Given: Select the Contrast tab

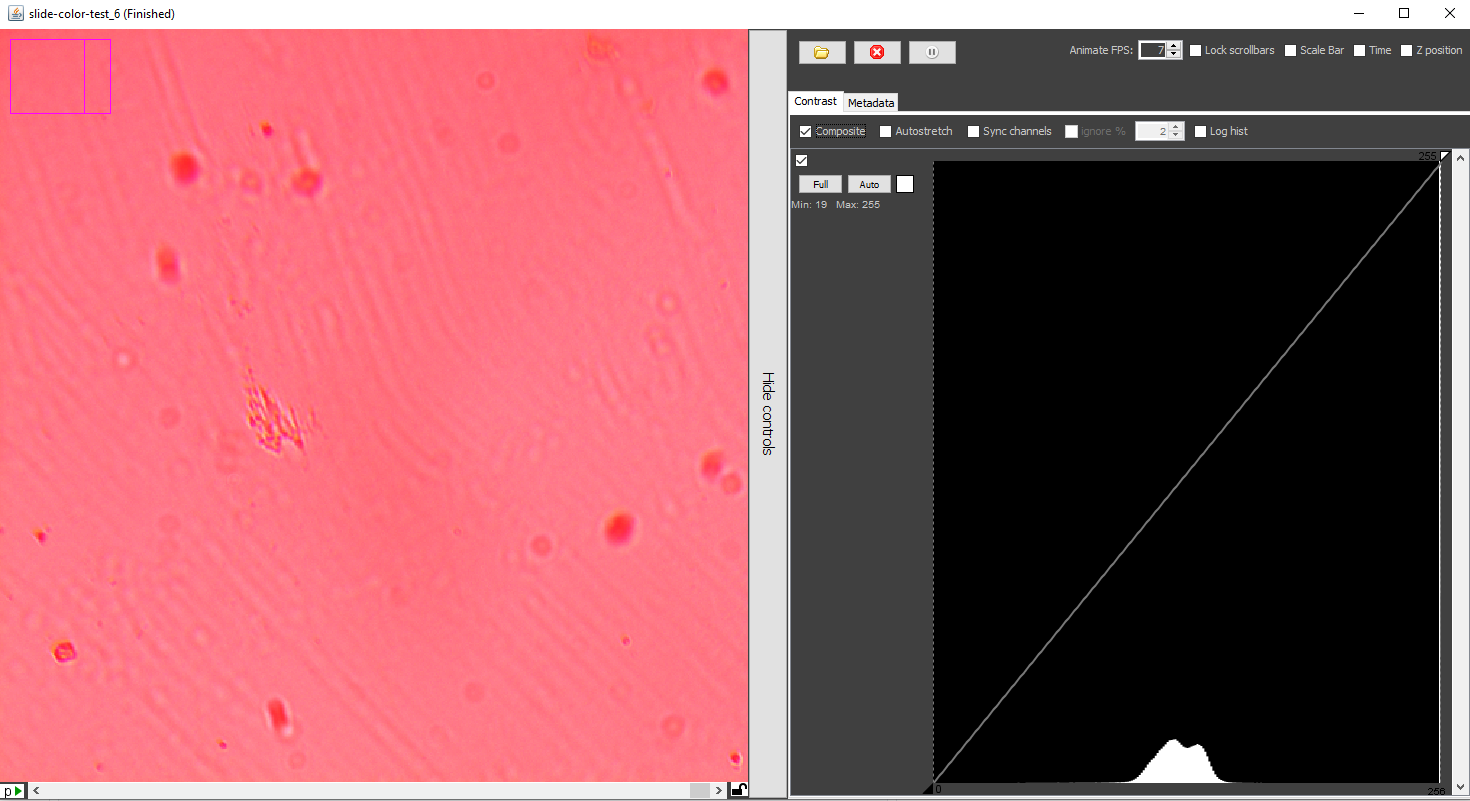Looking at the screenshot, I should tap(815, 101).
